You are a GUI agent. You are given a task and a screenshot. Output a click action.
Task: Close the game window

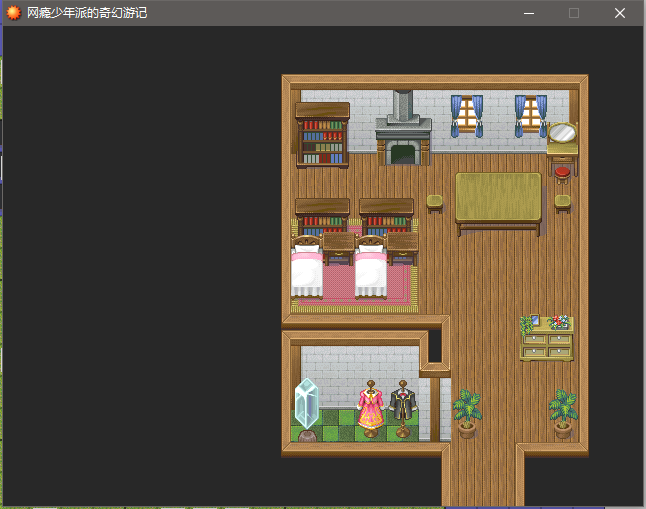pos(620,13)
